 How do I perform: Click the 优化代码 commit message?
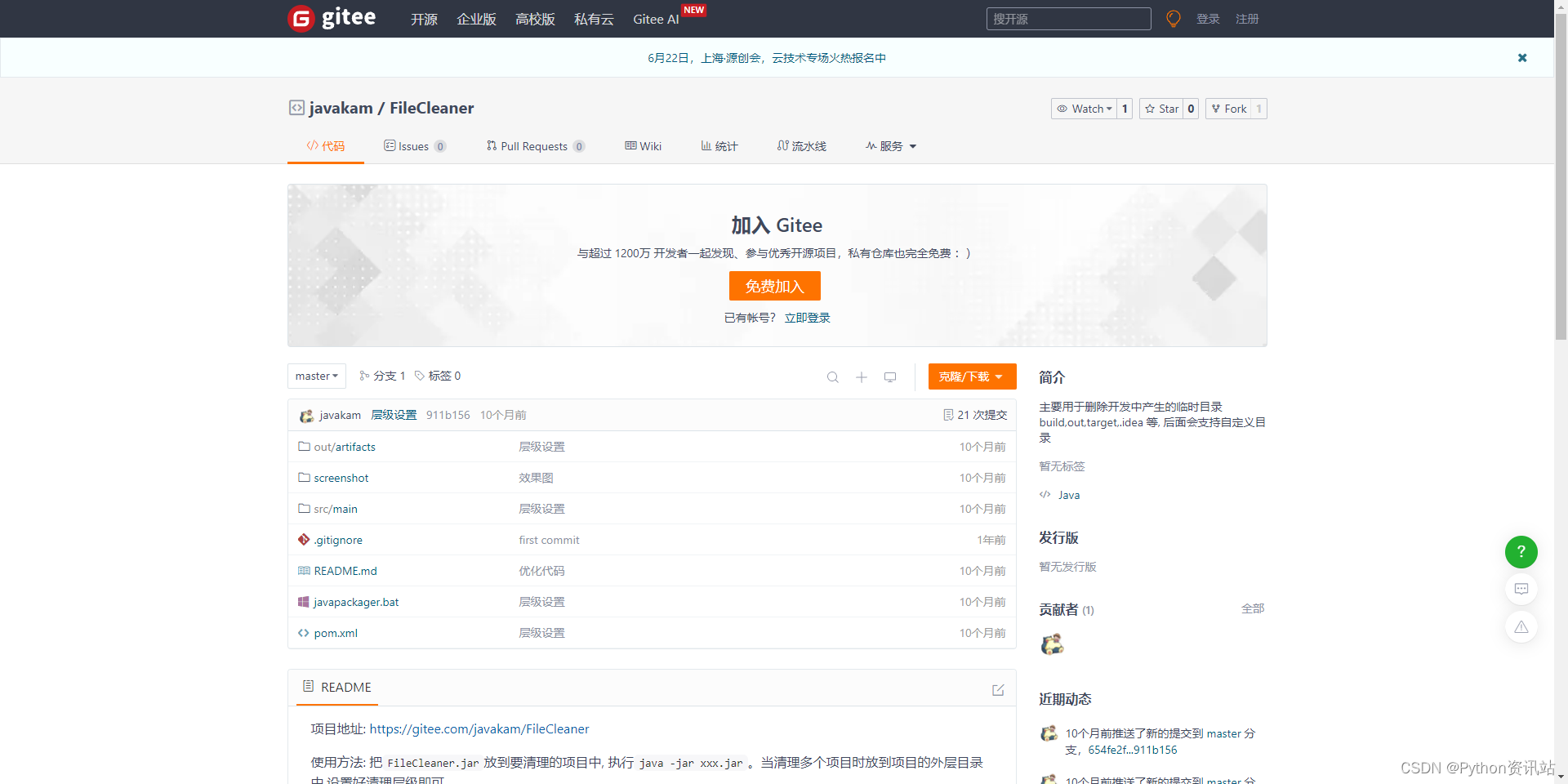[x=541, y=571]
